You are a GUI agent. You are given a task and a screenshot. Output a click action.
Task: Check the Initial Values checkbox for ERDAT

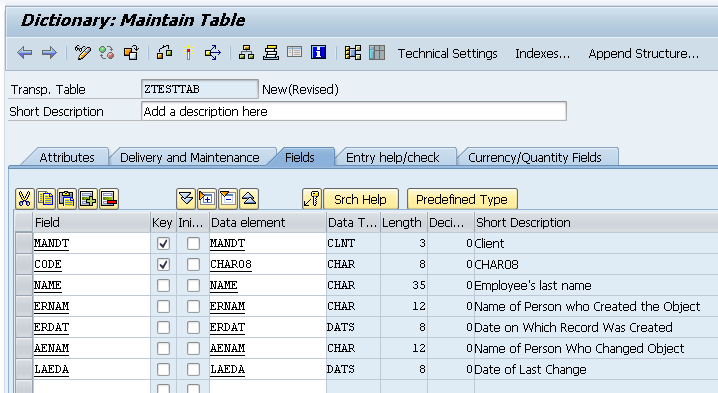(193, 328)
